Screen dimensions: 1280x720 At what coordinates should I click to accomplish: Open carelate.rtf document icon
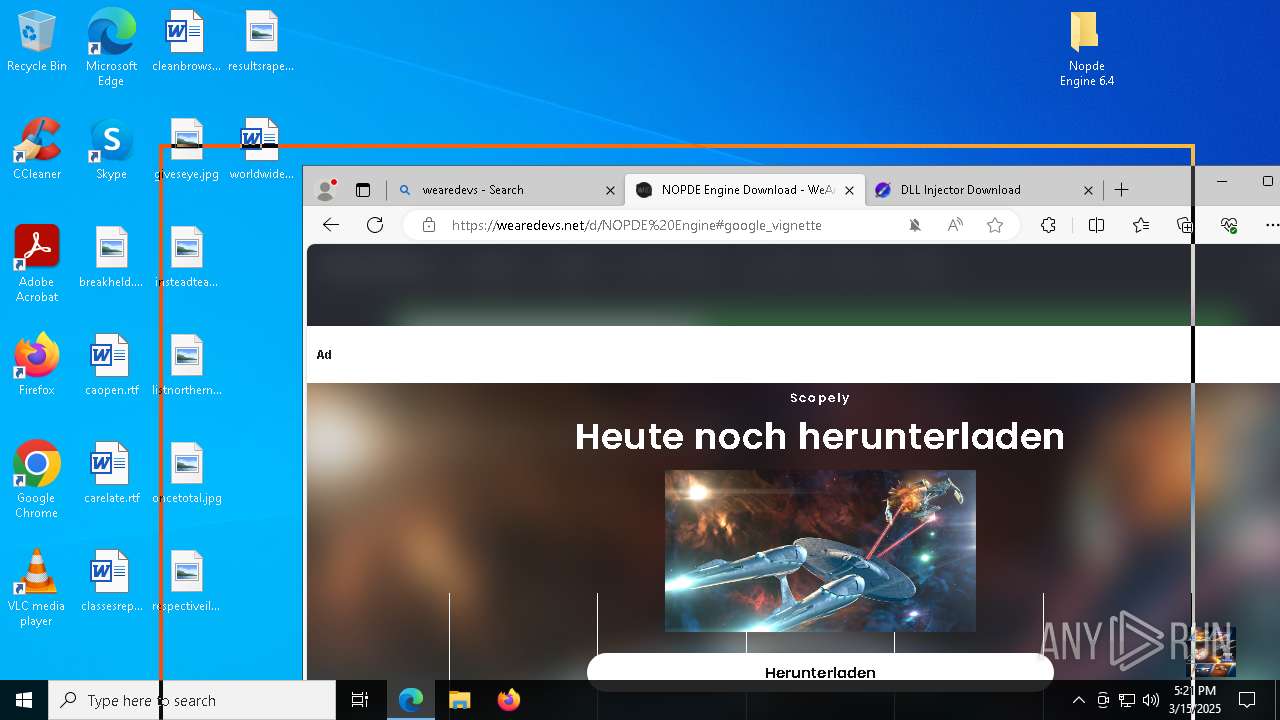click(111, 473)
